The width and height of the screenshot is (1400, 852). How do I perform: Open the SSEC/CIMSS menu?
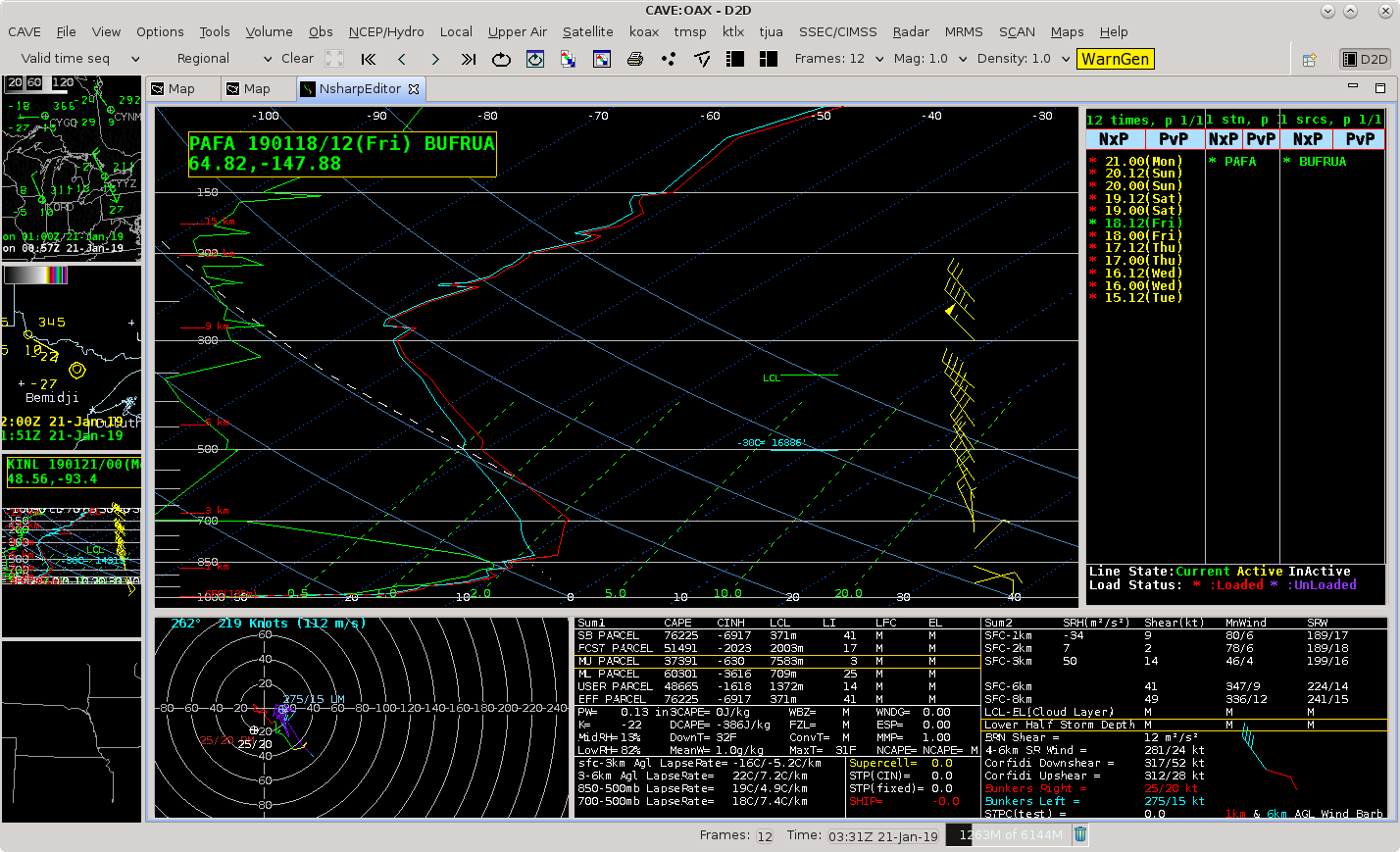(838, 31)
